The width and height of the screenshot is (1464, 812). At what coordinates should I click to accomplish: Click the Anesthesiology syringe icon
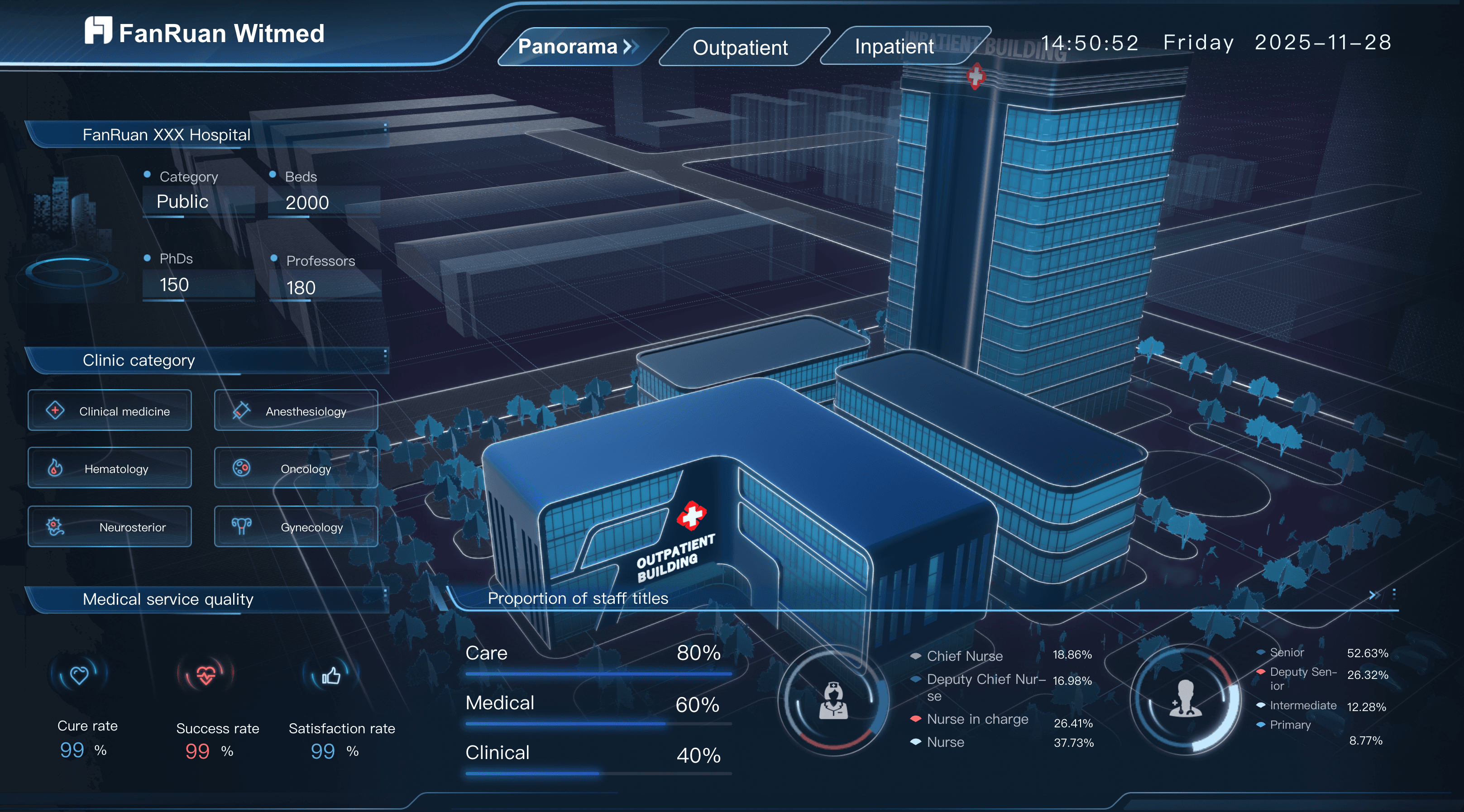coord(241,410)
